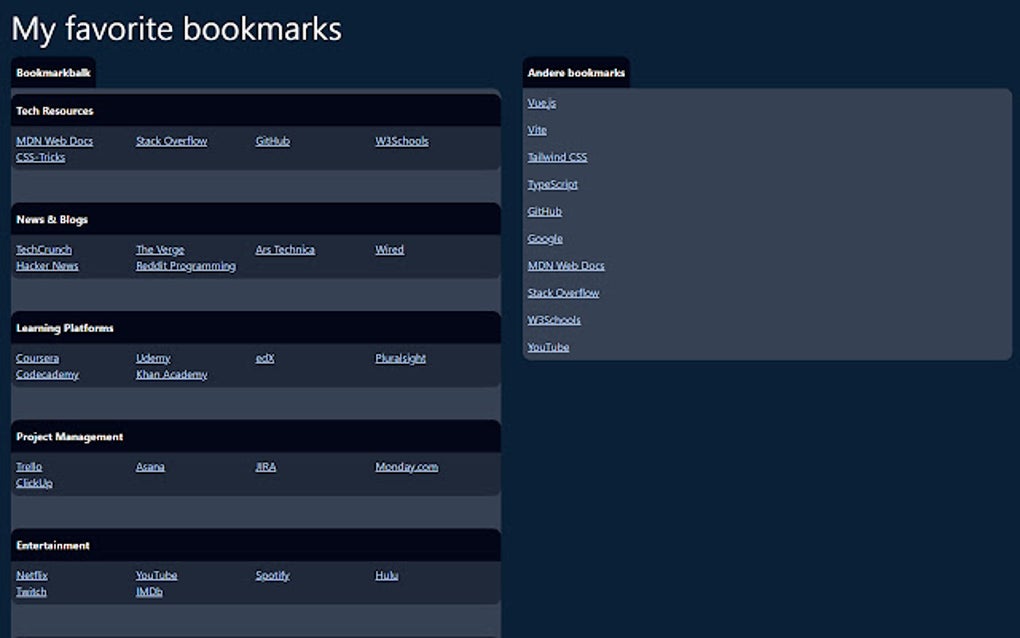The width and height of the screenshot is (1020, 638).
Task: Go to The Verge link
Action: coord(160,250)
